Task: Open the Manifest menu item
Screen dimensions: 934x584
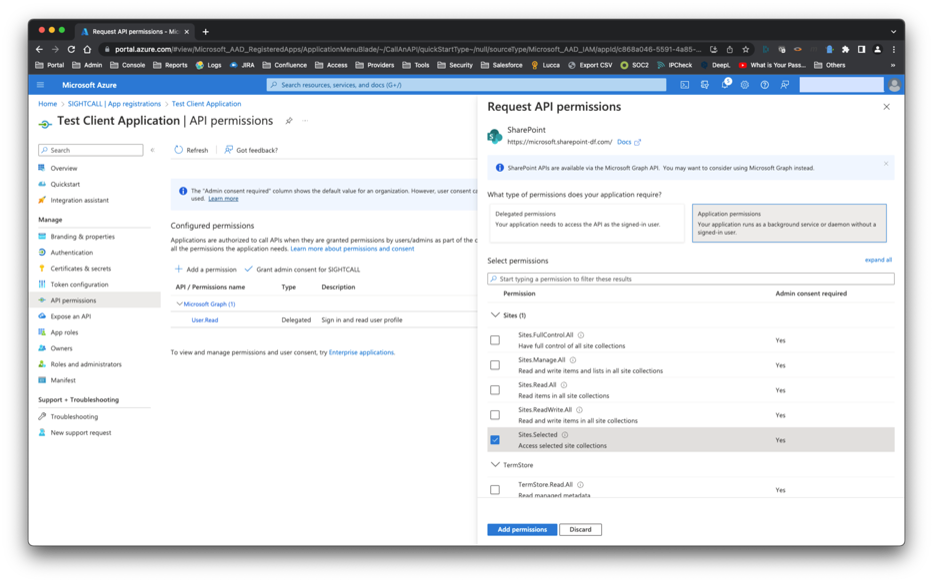Action: point(63,380)
